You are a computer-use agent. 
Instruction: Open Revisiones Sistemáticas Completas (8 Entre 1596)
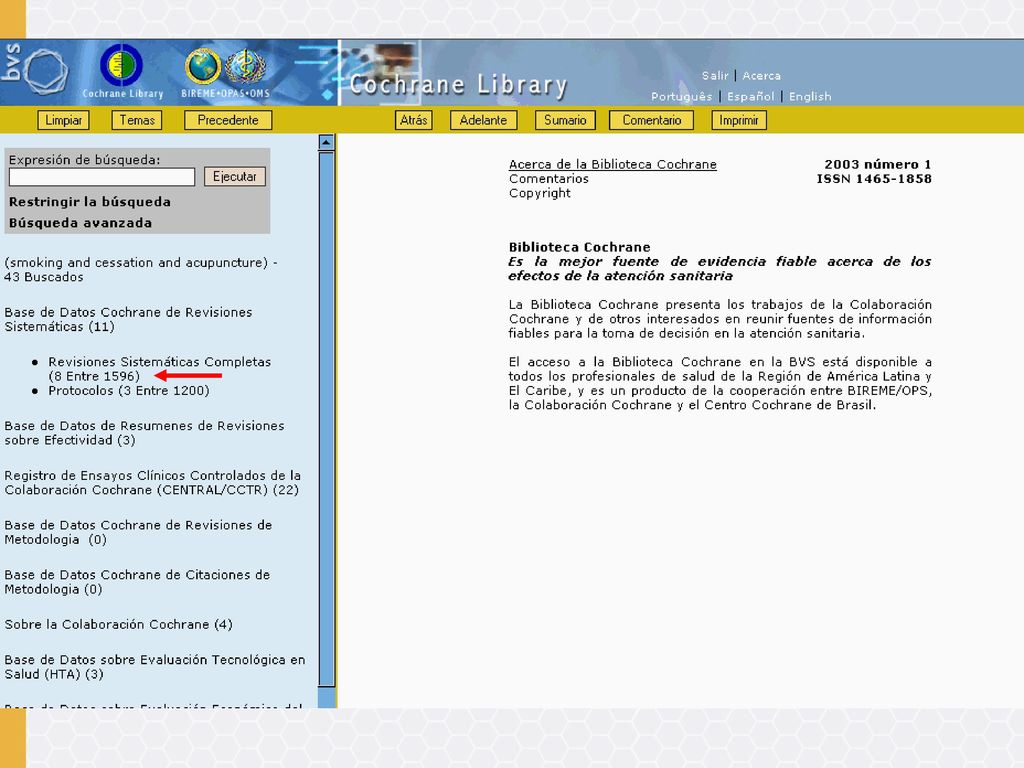[159, 369]
